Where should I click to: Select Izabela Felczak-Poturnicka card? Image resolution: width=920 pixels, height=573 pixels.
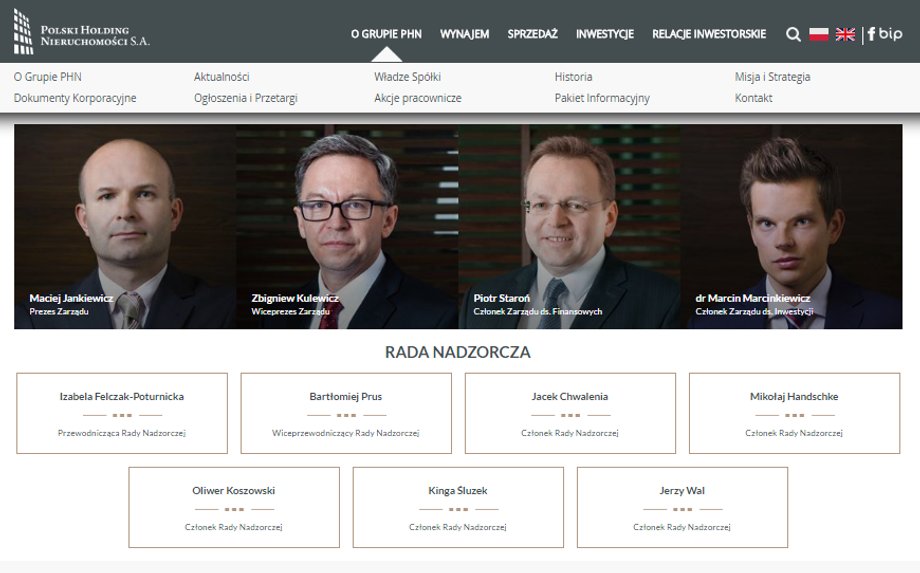122,413
